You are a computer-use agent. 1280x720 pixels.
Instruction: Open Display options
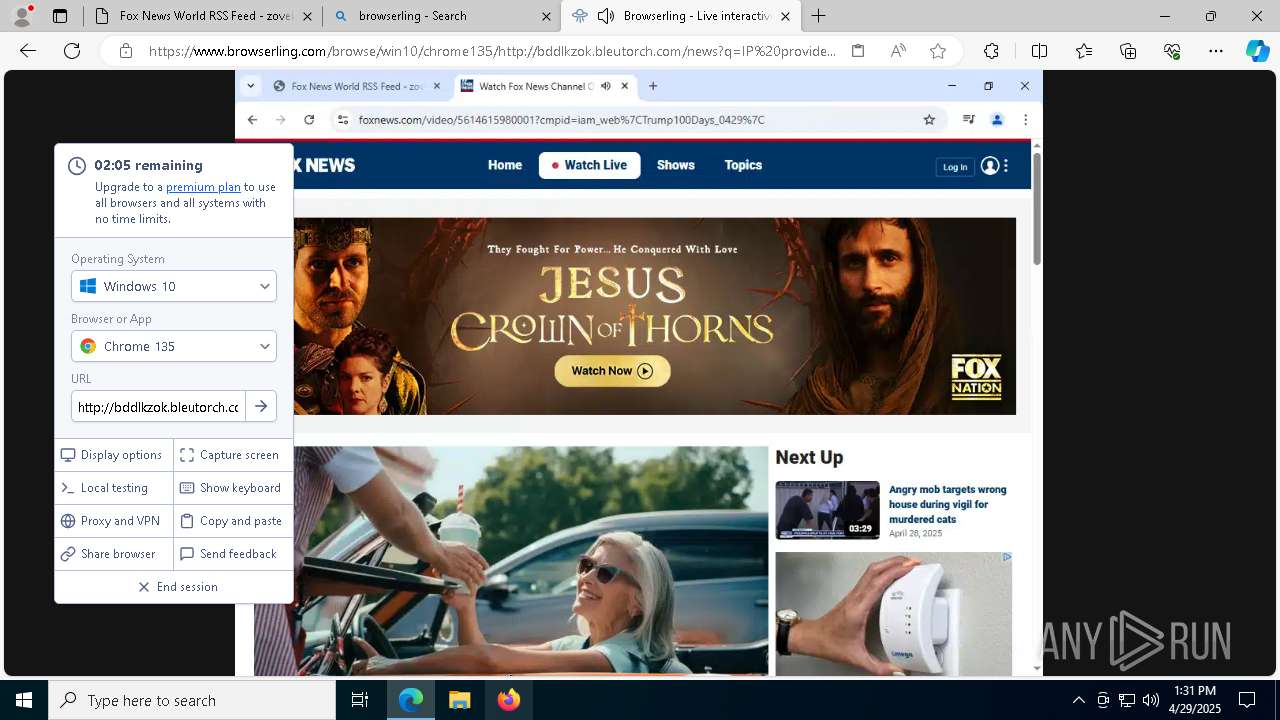111,455
